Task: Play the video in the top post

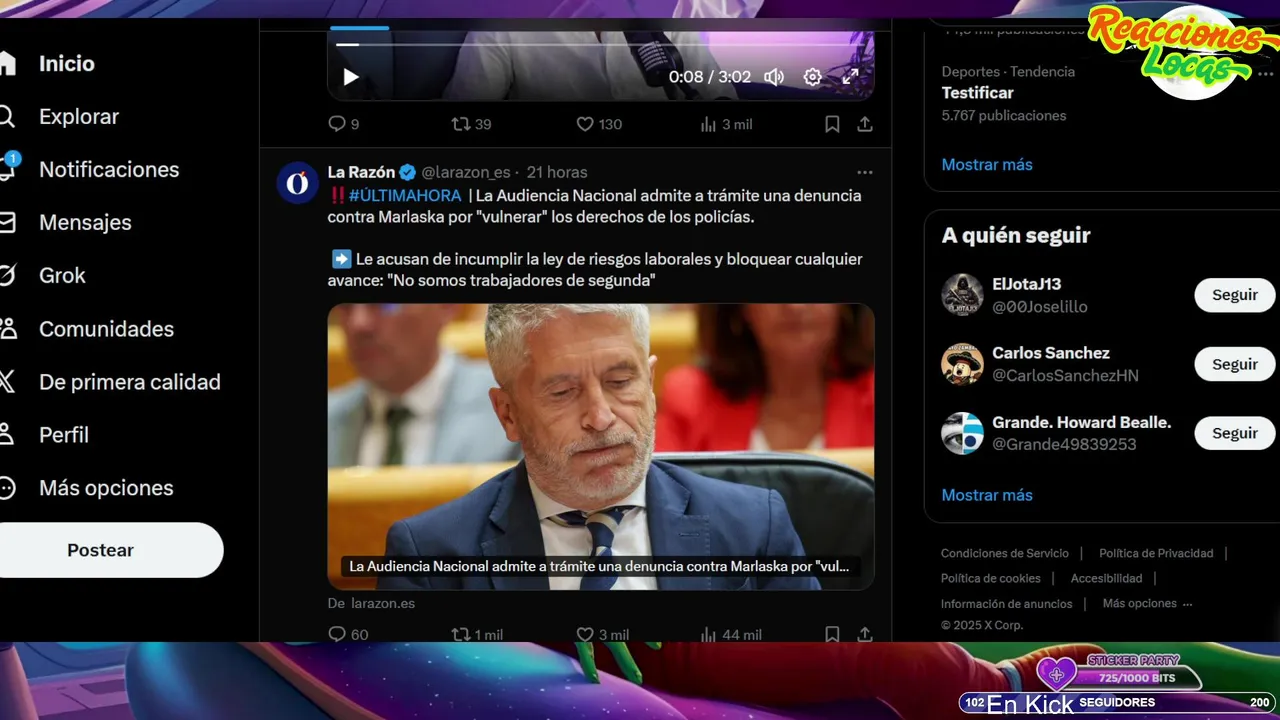Action: click(351, 77)
